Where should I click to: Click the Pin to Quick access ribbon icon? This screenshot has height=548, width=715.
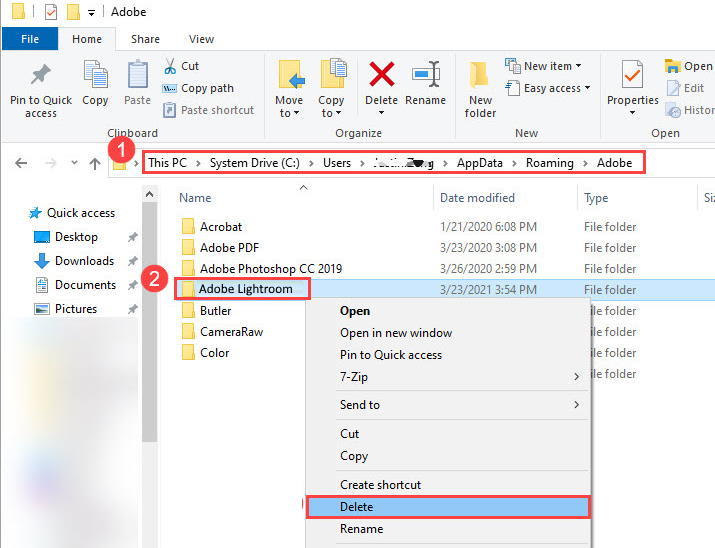click(x=41, y=75)
